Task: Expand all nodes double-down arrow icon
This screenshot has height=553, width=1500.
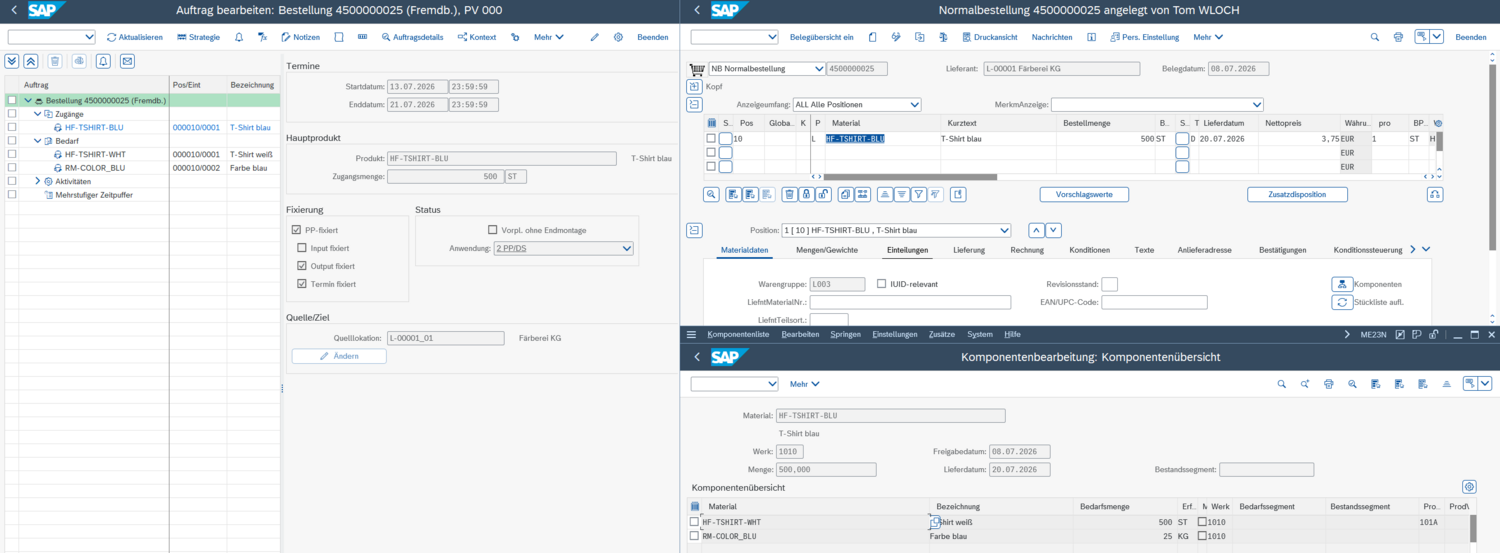Action: 13,61
